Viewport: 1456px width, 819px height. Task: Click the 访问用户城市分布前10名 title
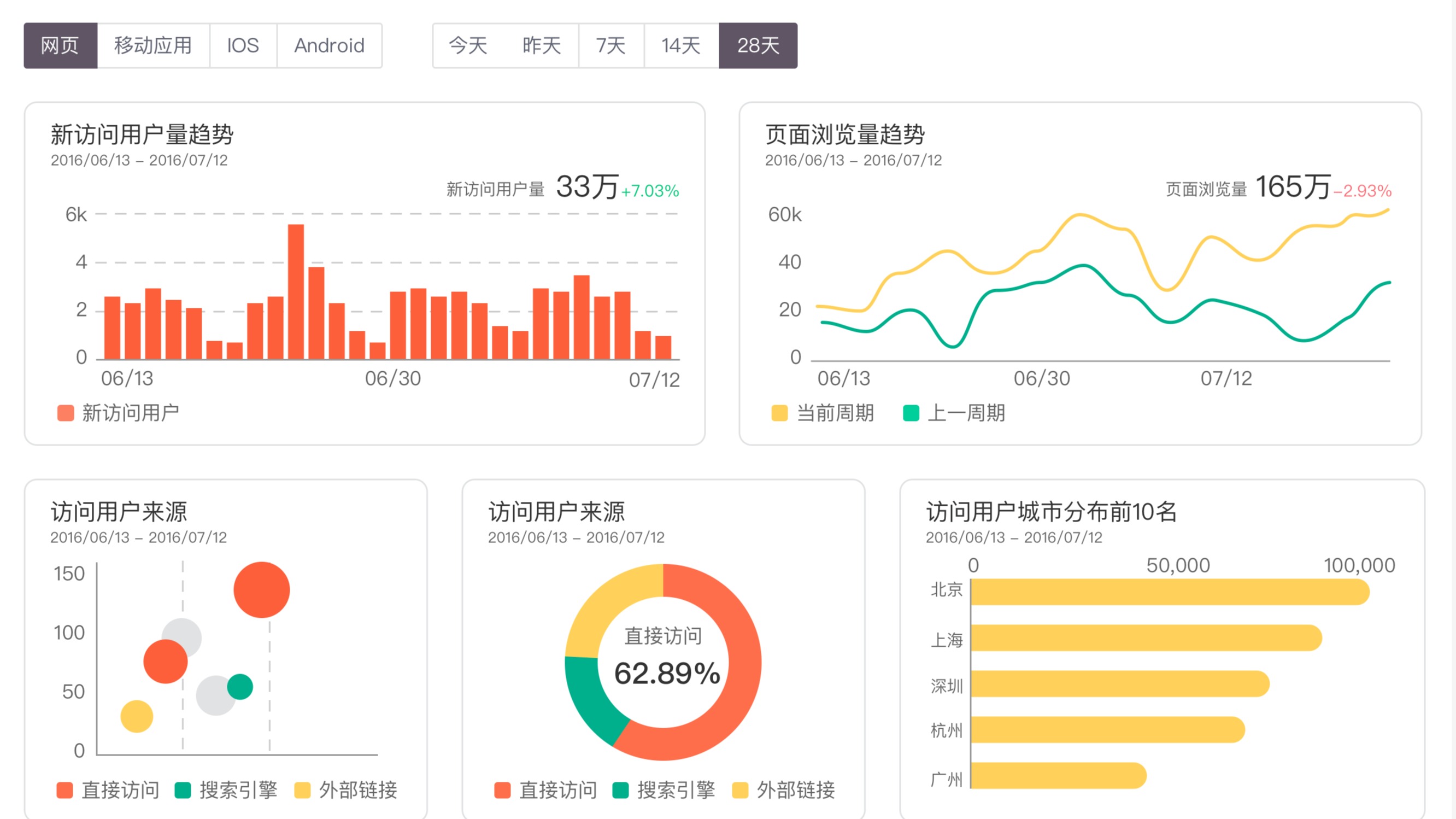1052,512
